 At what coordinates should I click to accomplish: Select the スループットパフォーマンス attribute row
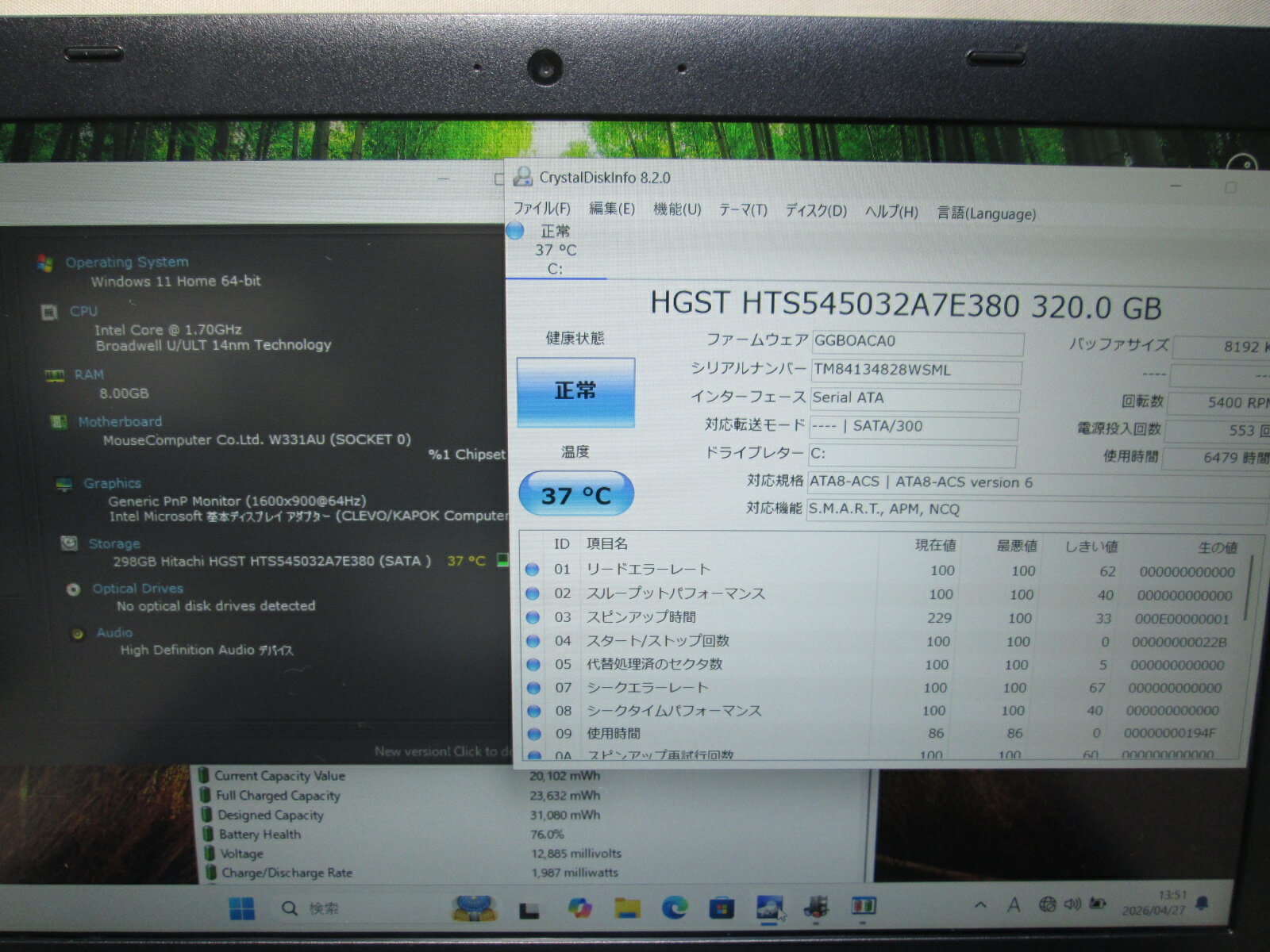pos(881,594)
